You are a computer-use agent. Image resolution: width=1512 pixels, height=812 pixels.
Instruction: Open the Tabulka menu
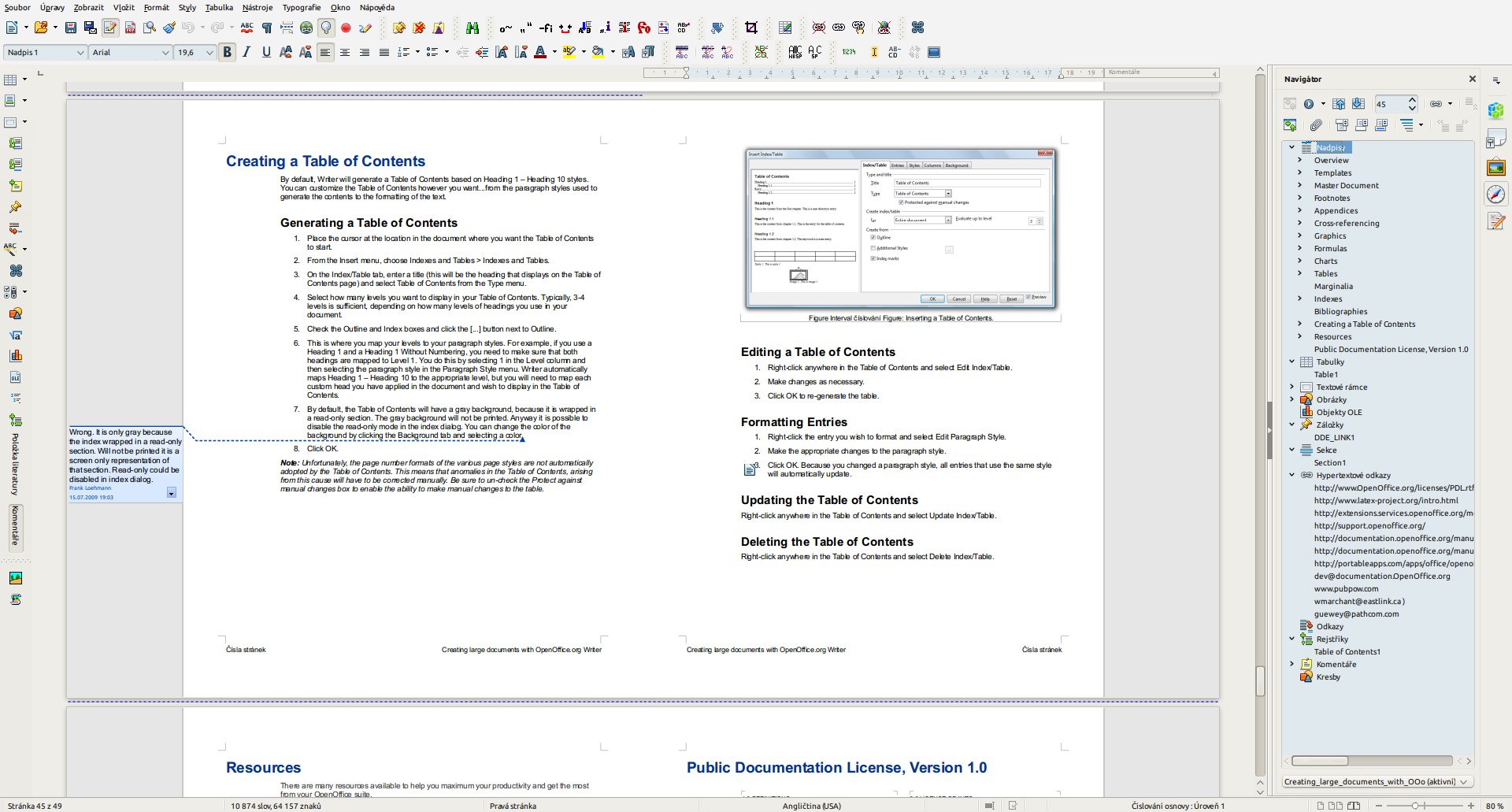tap(219, 7)
